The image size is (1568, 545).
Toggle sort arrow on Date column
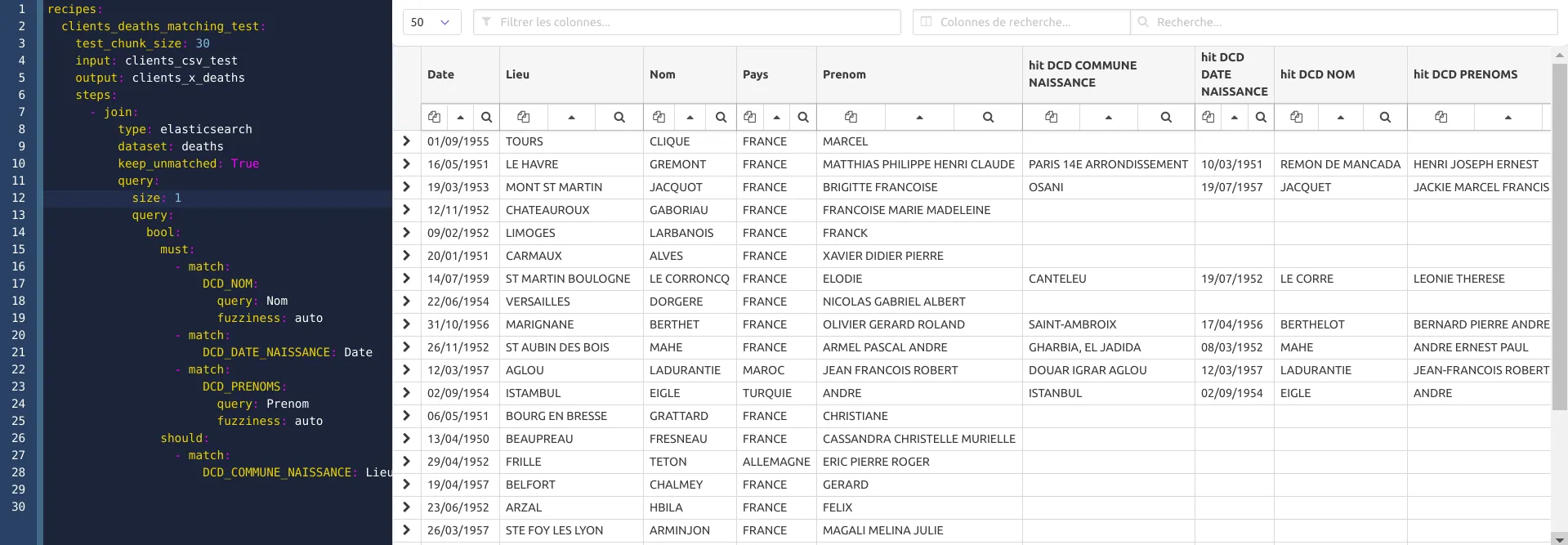point(460,117)
